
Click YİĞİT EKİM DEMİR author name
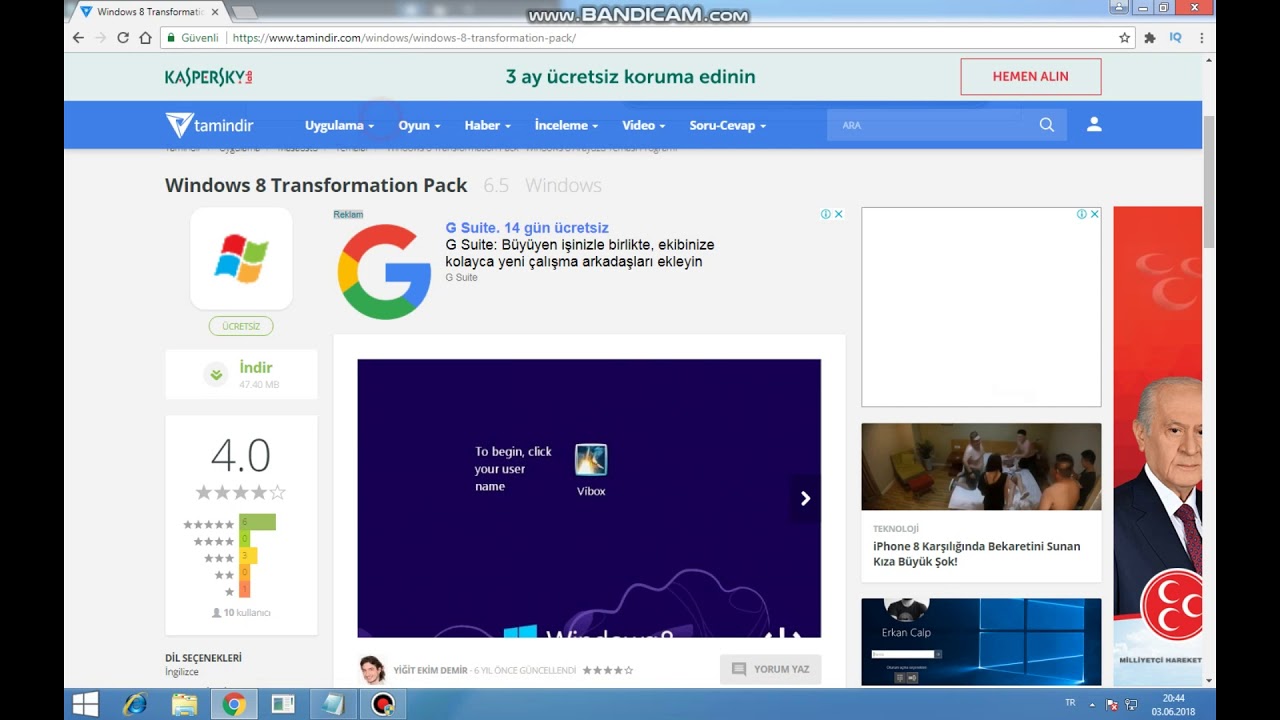tap(430, 670)
